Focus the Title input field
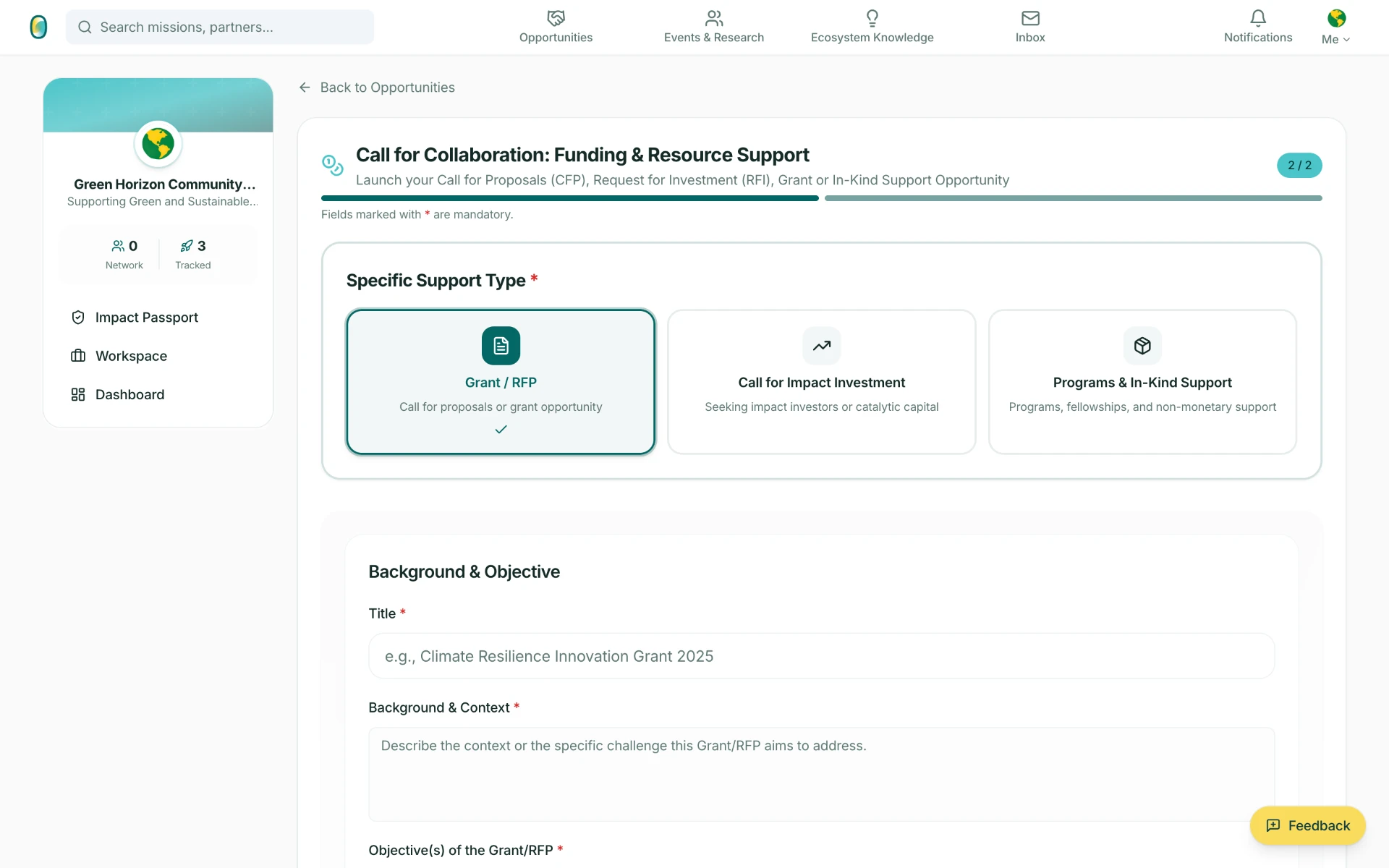Screen dimensions: 1389x868 point(822,656)
